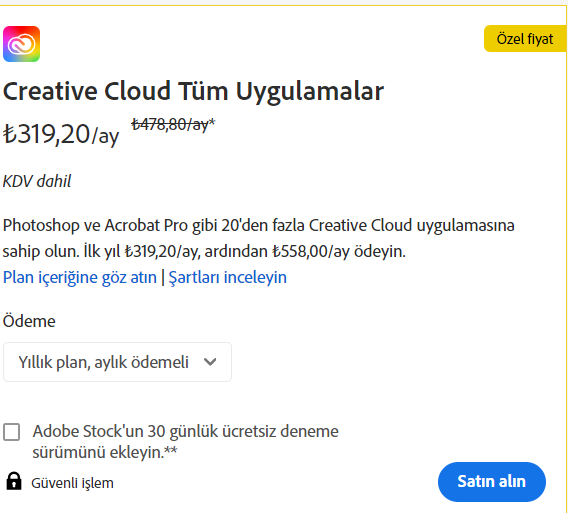Click the Özel fiyat yellow badge

point(525,39)
